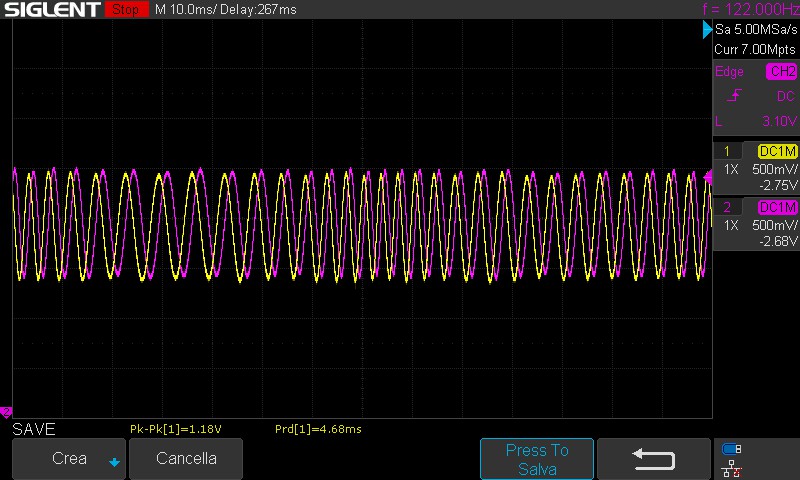This screenshot has height=480, width=800.
Task: Select the SAVE menu title
Action: (x=34, y=429)
